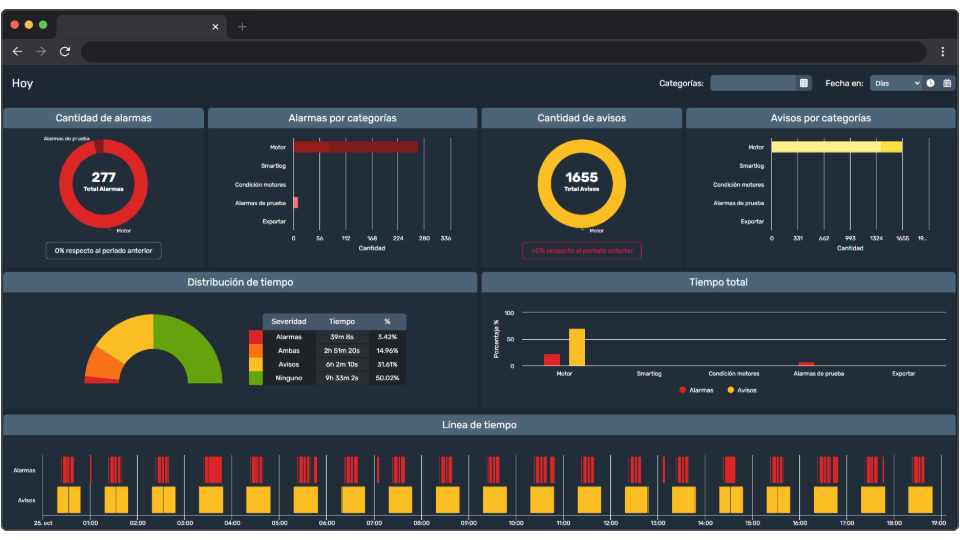This screenshot has height=540, width=960.
Task: Click the Severidad column header
Action: [x=289, y=322]
